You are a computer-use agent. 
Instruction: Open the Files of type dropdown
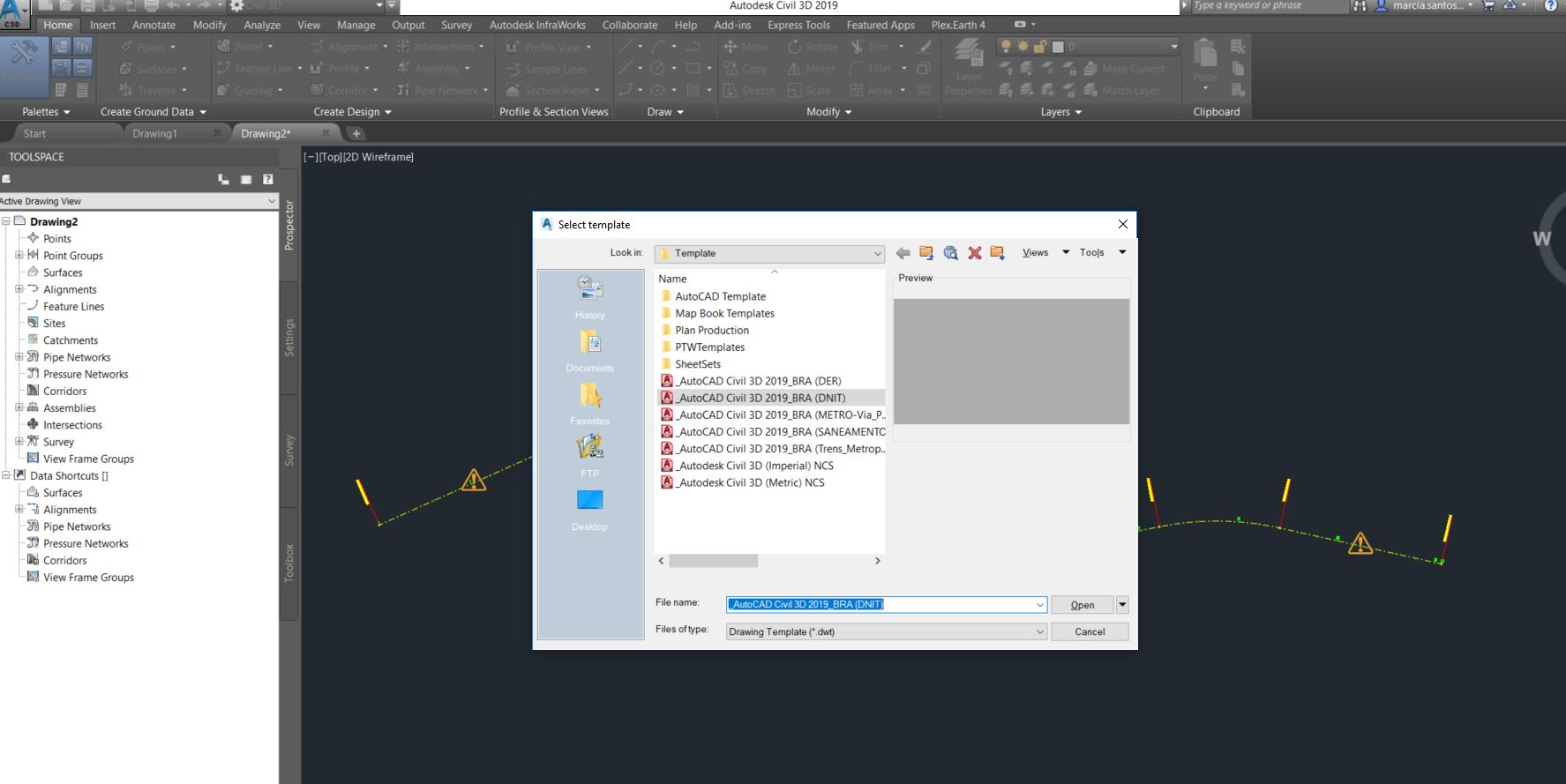[x=1039, y=632]
